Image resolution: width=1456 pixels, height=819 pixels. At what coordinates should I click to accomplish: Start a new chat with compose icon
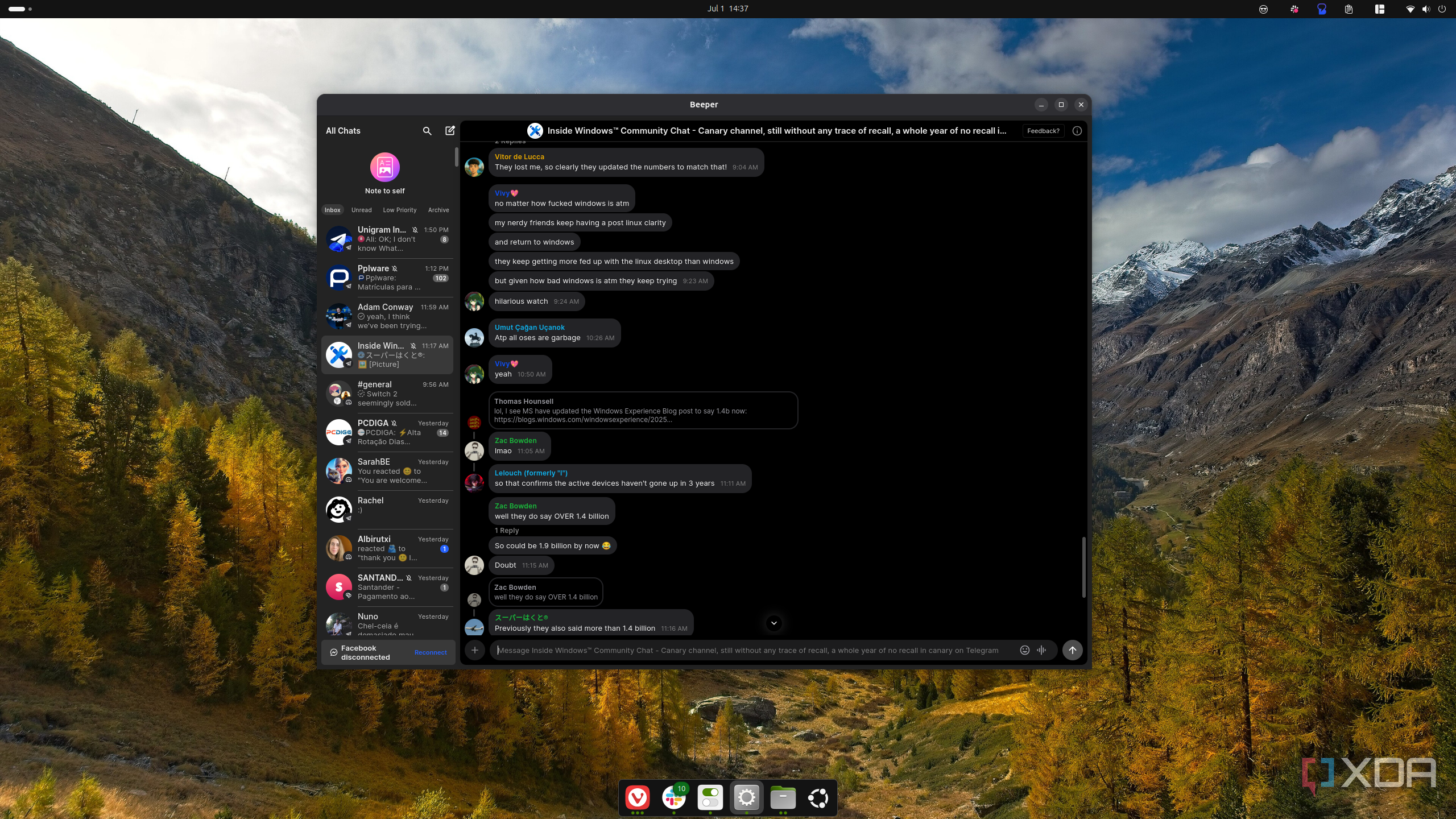click(x=450, y=131)
